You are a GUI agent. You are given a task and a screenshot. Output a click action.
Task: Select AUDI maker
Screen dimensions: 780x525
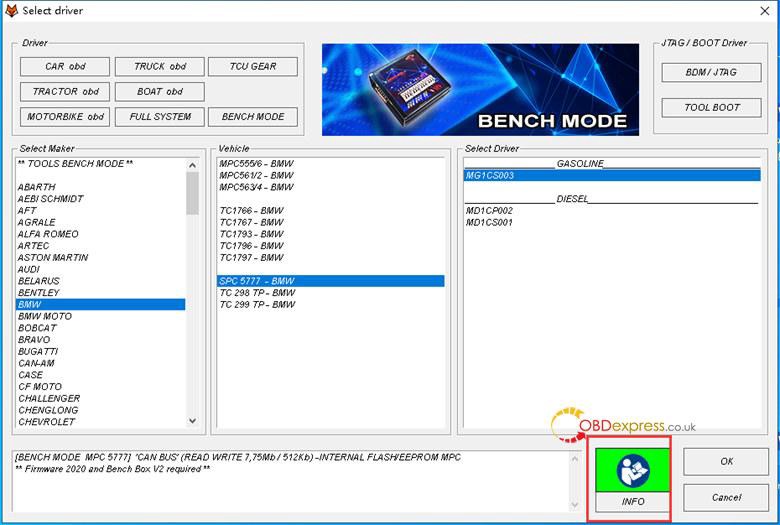click(x=101, y=269)
